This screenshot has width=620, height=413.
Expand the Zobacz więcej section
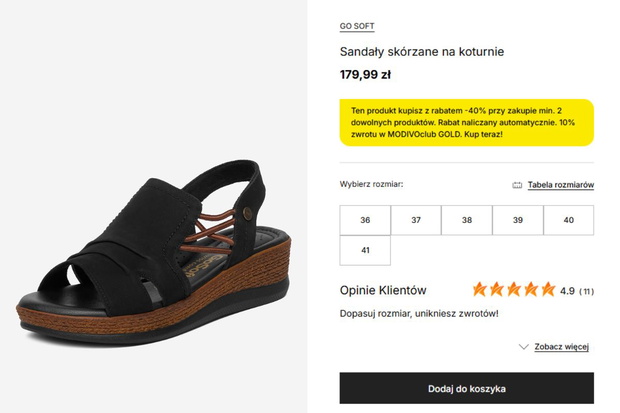point(561,347)
